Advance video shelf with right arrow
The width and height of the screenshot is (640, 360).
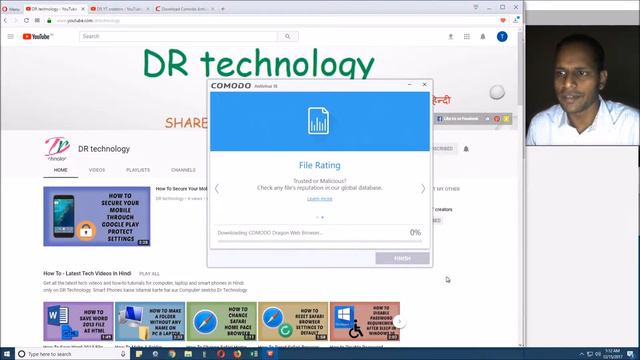[400, 322]
